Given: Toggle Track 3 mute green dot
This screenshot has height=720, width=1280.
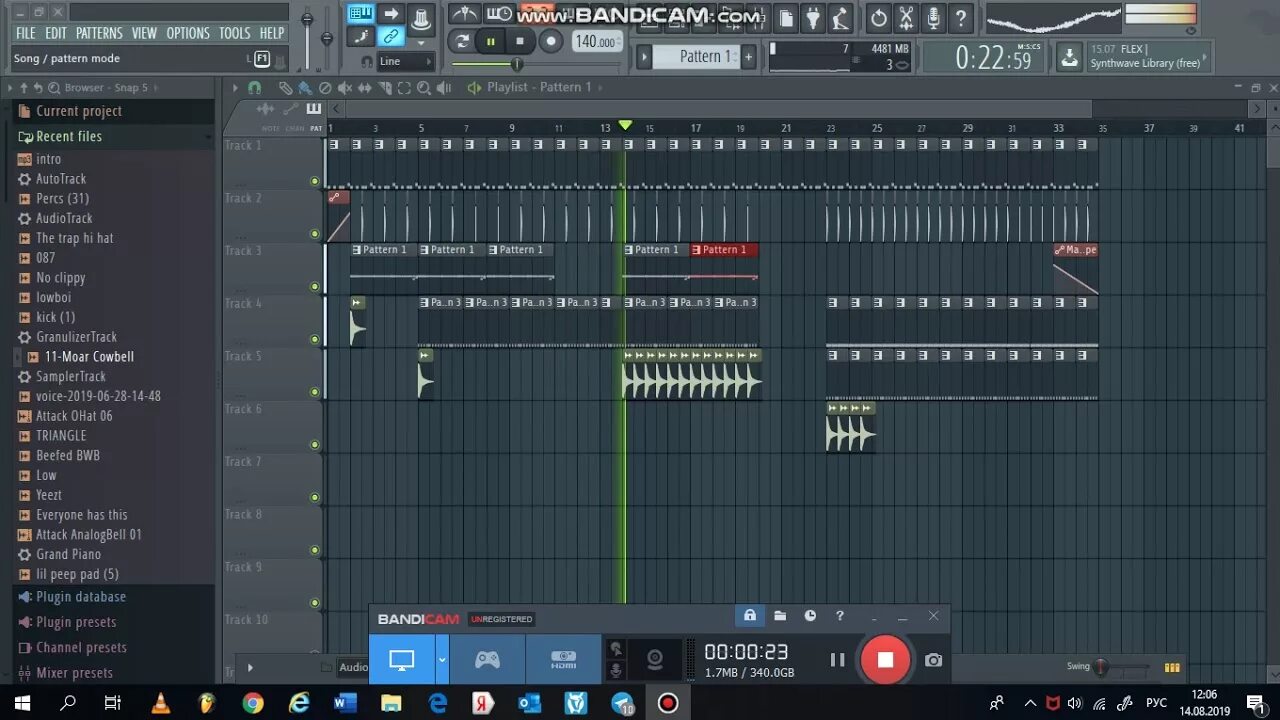Looking at the screenshot, I should [315, 287].
